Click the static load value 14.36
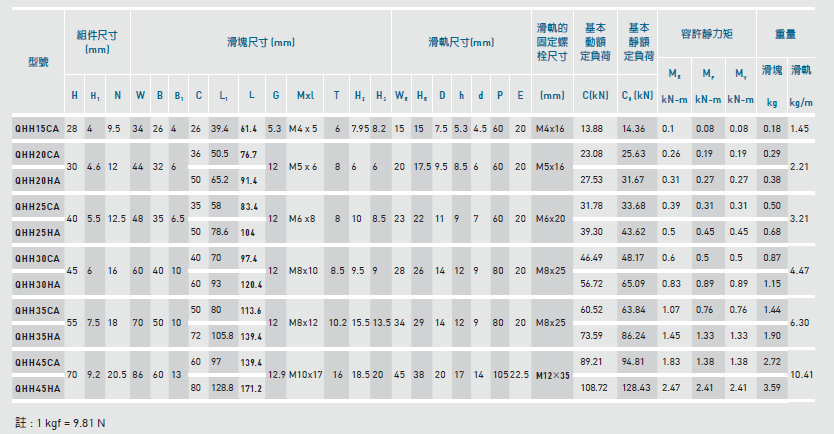834x434 pixels. 633,129
